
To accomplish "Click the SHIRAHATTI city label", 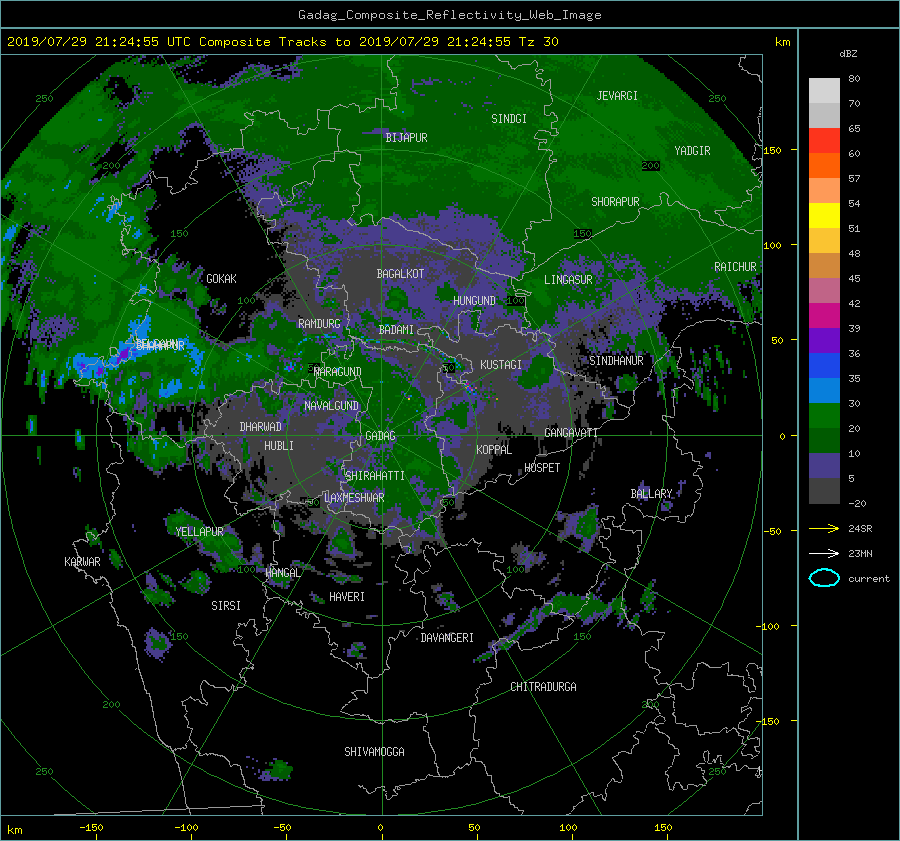I will [375, 476].
